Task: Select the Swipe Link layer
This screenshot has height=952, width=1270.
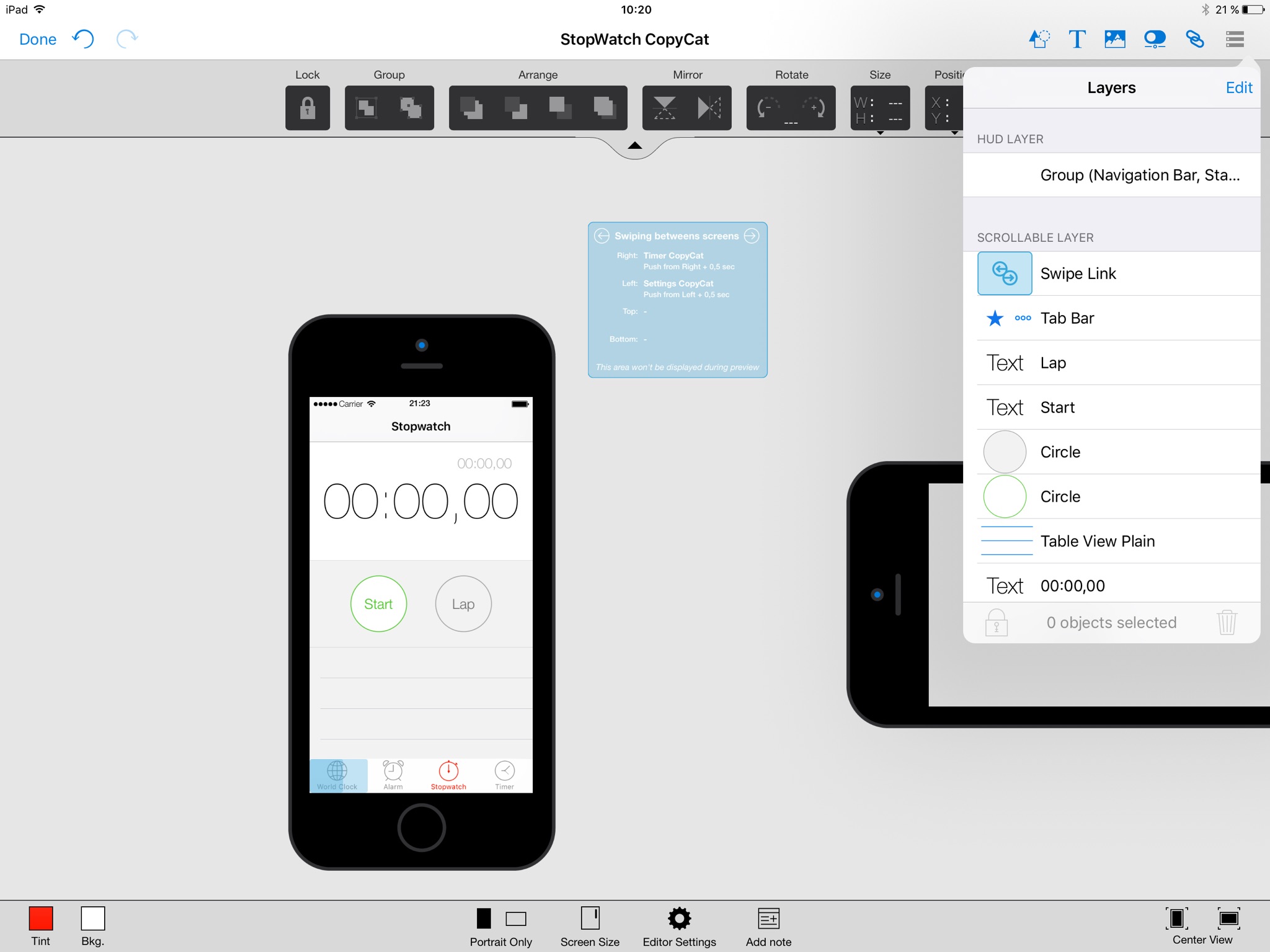Action: click(x=1112, y=274)
